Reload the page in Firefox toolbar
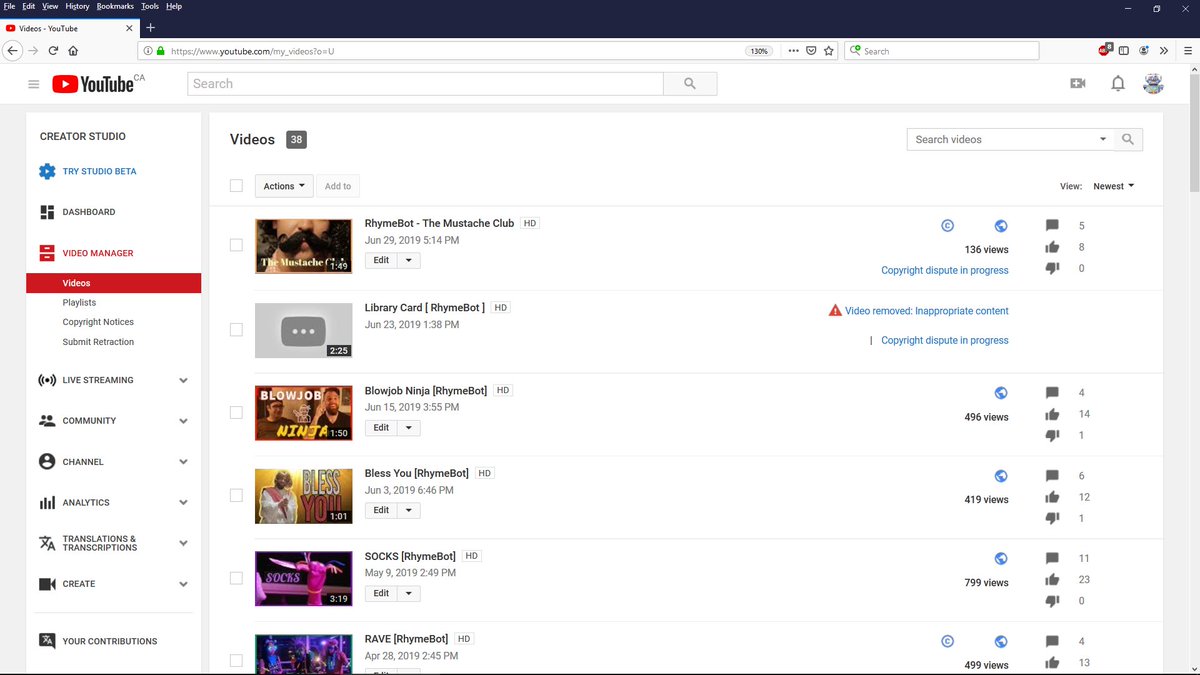This screenshot has height=675, width=1200. point(53,51)
